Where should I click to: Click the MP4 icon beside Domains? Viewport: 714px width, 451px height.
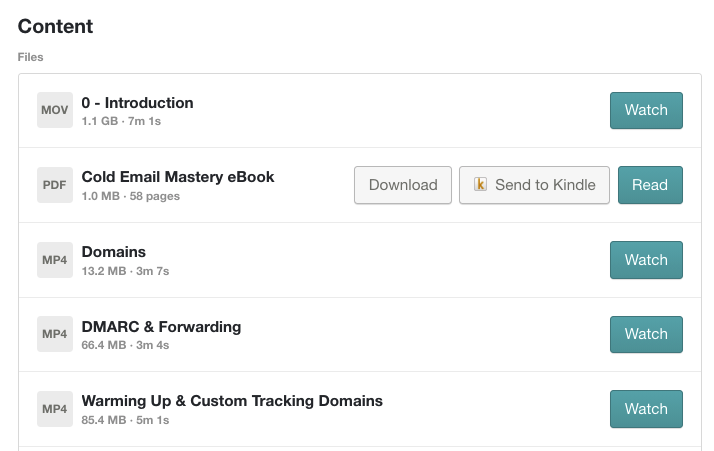click(x=55, y=260)
